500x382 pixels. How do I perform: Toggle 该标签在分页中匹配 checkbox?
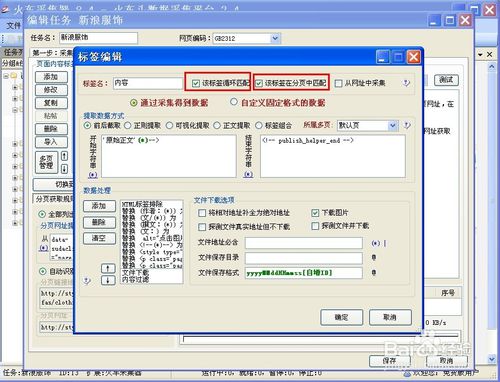(x=259, y=83)
